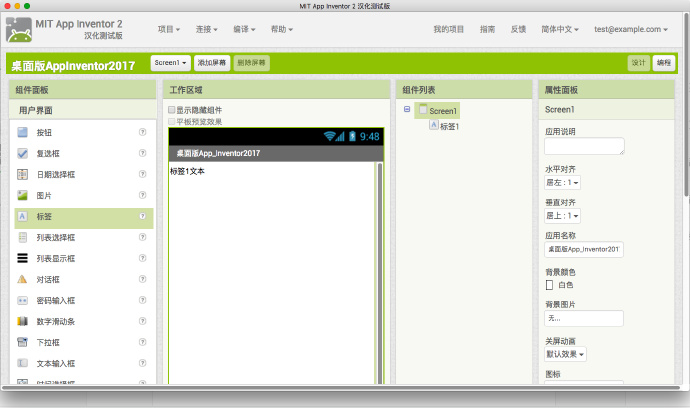Select the 图片 image component icon
Screen dimensions: 690x408
click(x=22, y=195)
